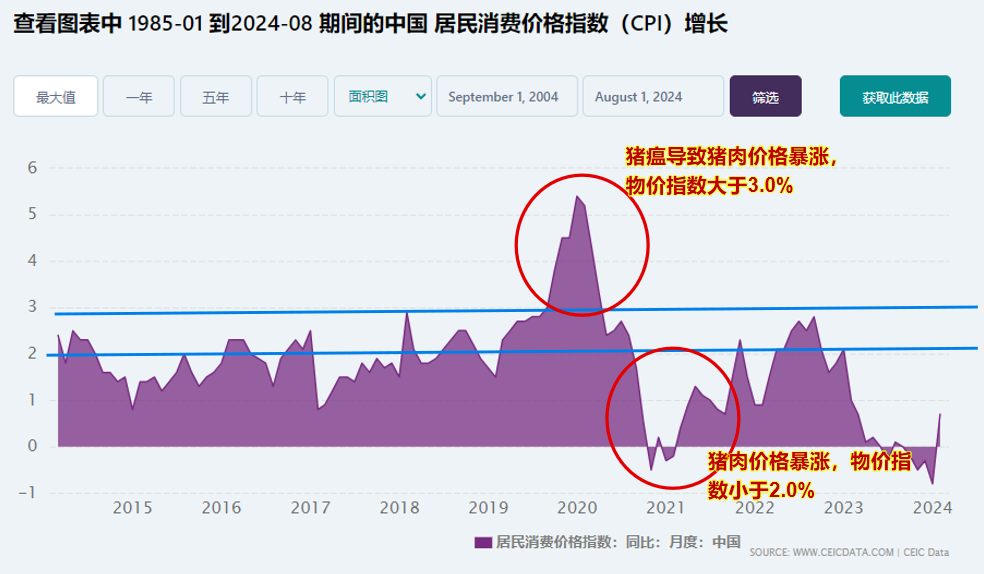Click the 2020 label on the x-axis
This screenshot has width=984, height=574.
coord(577,507)
